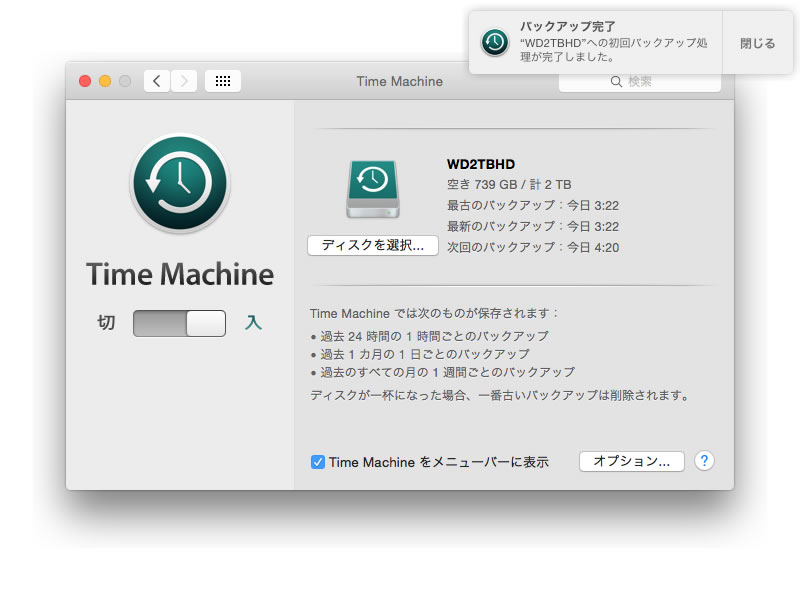This screenshot has width=800, height=600.
Task: Open the オプション... dialog
Action: click(632, 461)
